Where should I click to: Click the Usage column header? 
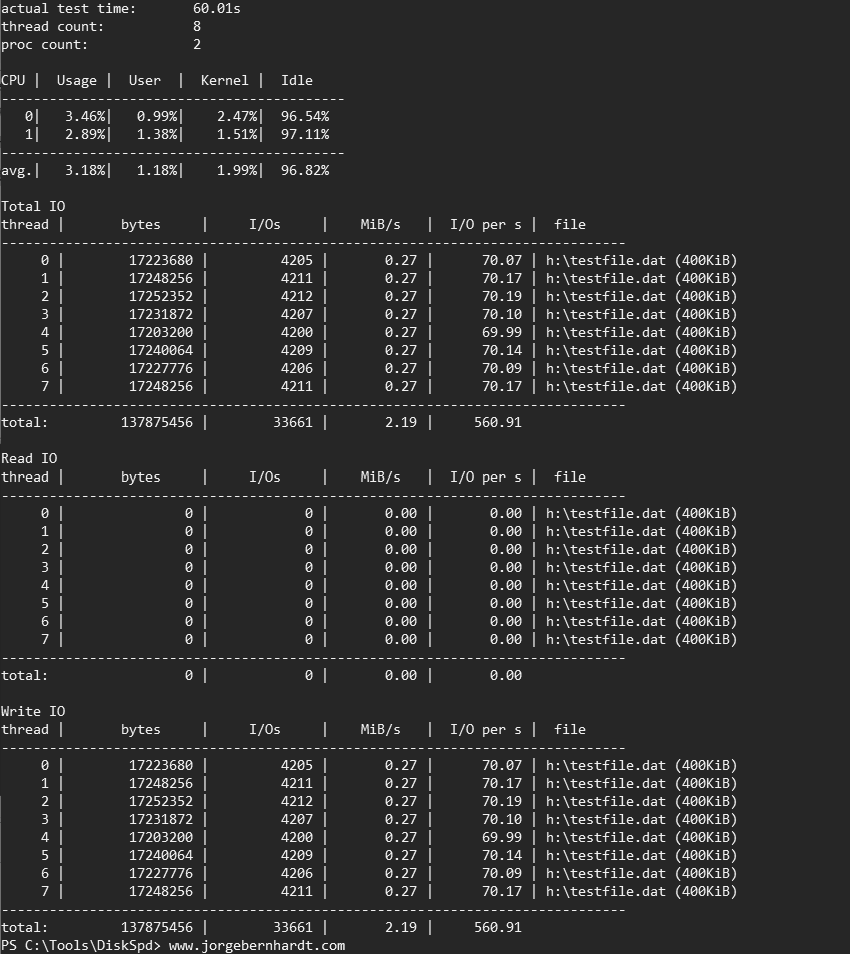(x=76, y=80)
